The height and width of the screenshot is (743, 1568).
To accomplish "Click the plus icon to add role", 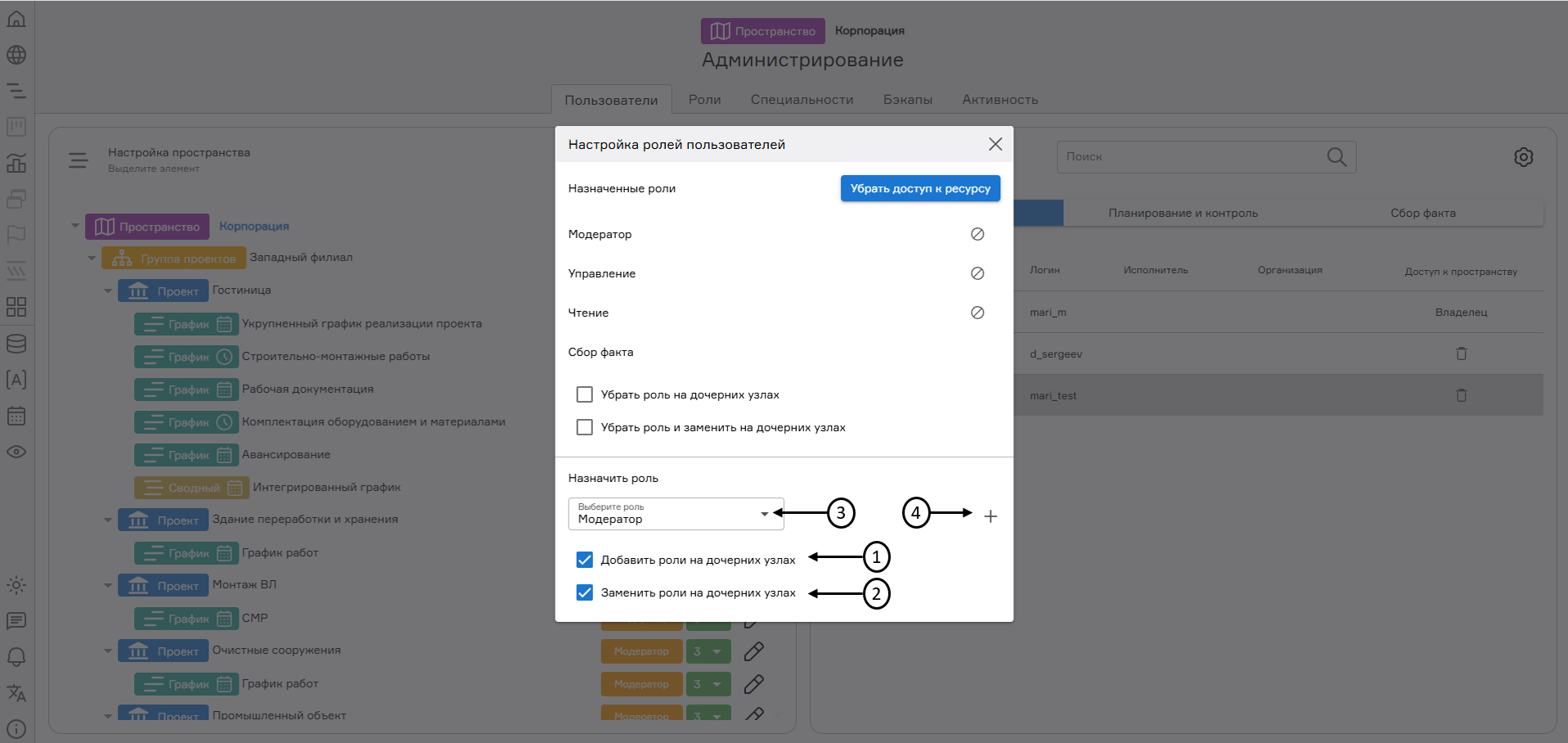I will tap(990, 516).
